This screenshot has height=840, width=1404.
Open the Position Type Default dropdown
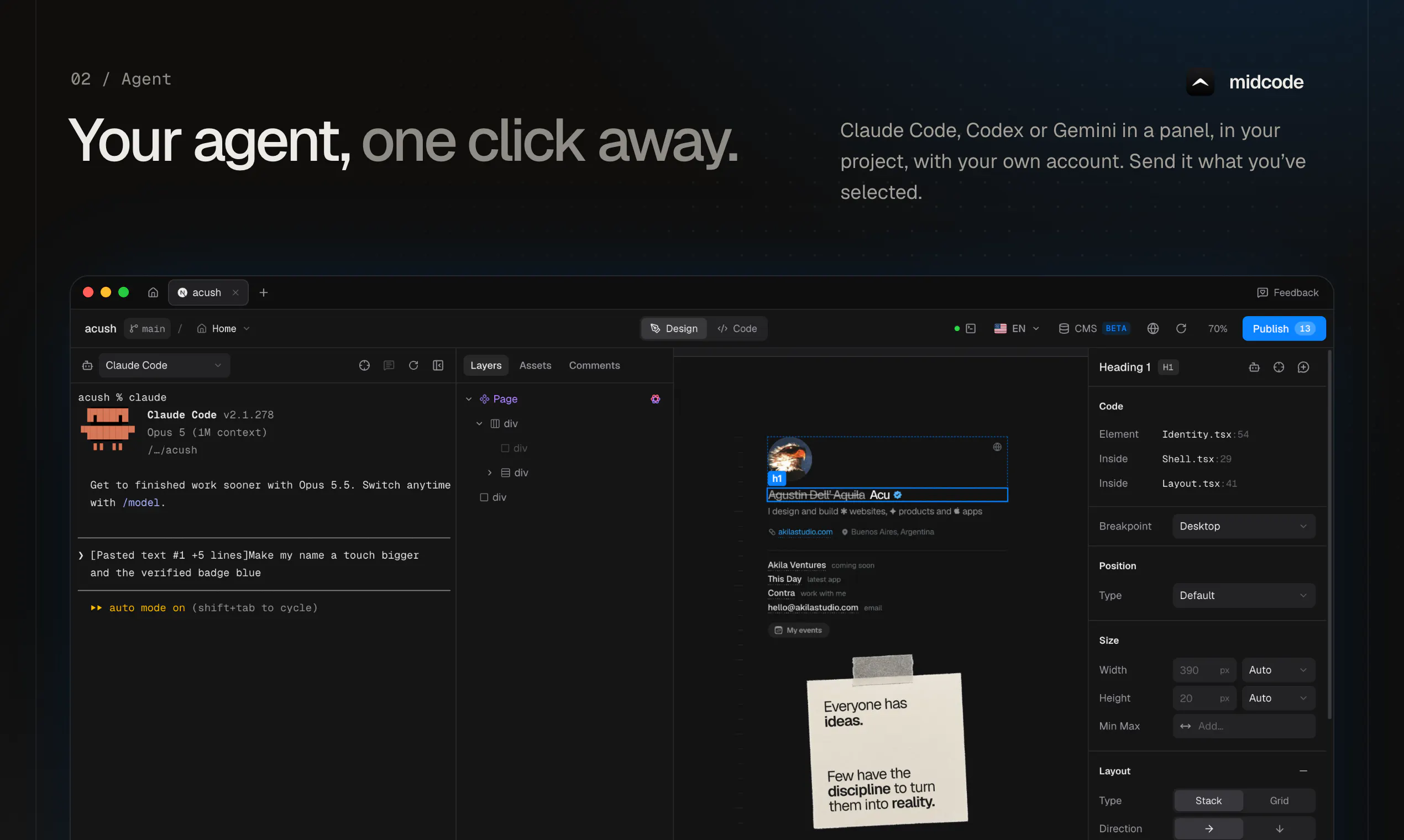1244,596
